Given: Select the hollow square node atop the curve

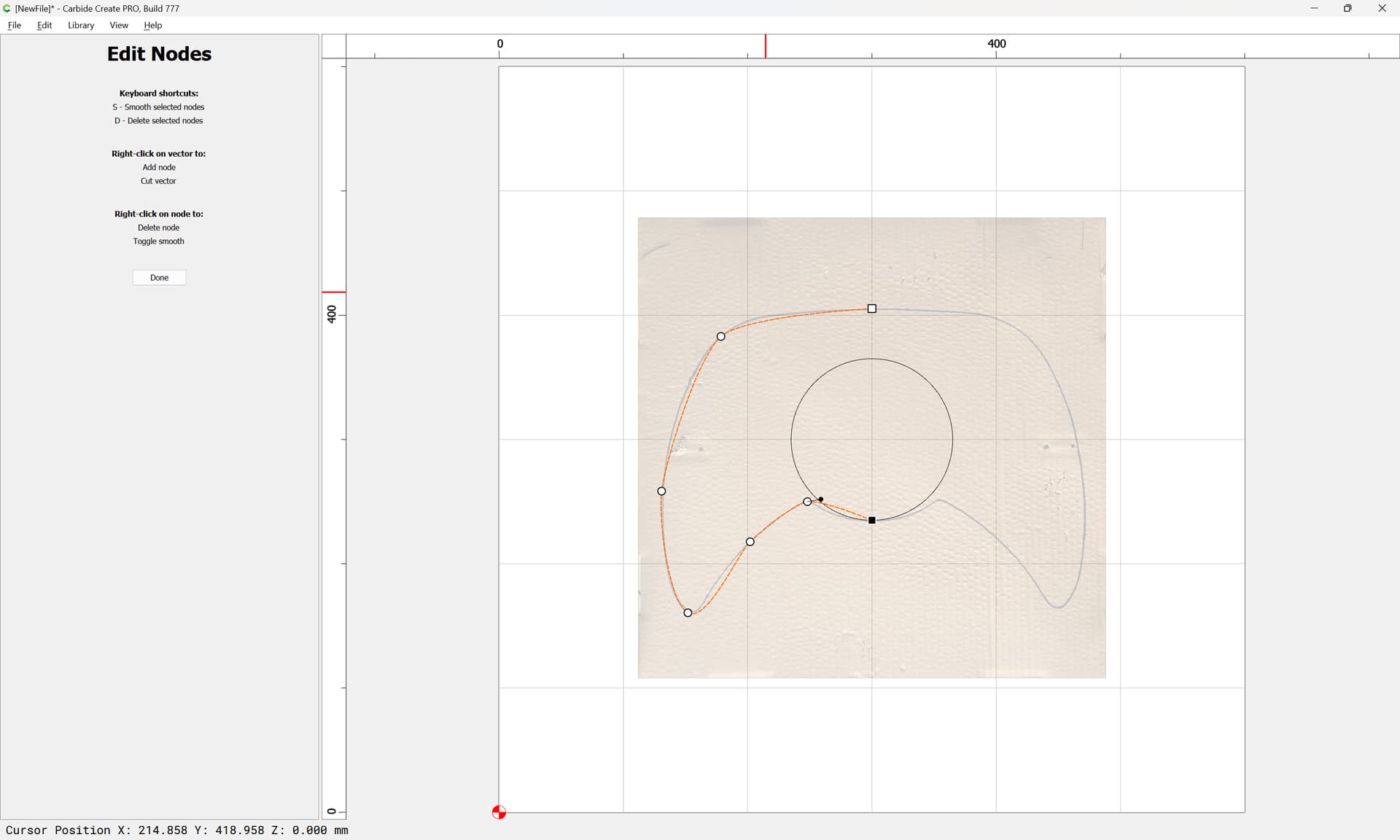Looking at the screenshot, I should pos(871,309).
